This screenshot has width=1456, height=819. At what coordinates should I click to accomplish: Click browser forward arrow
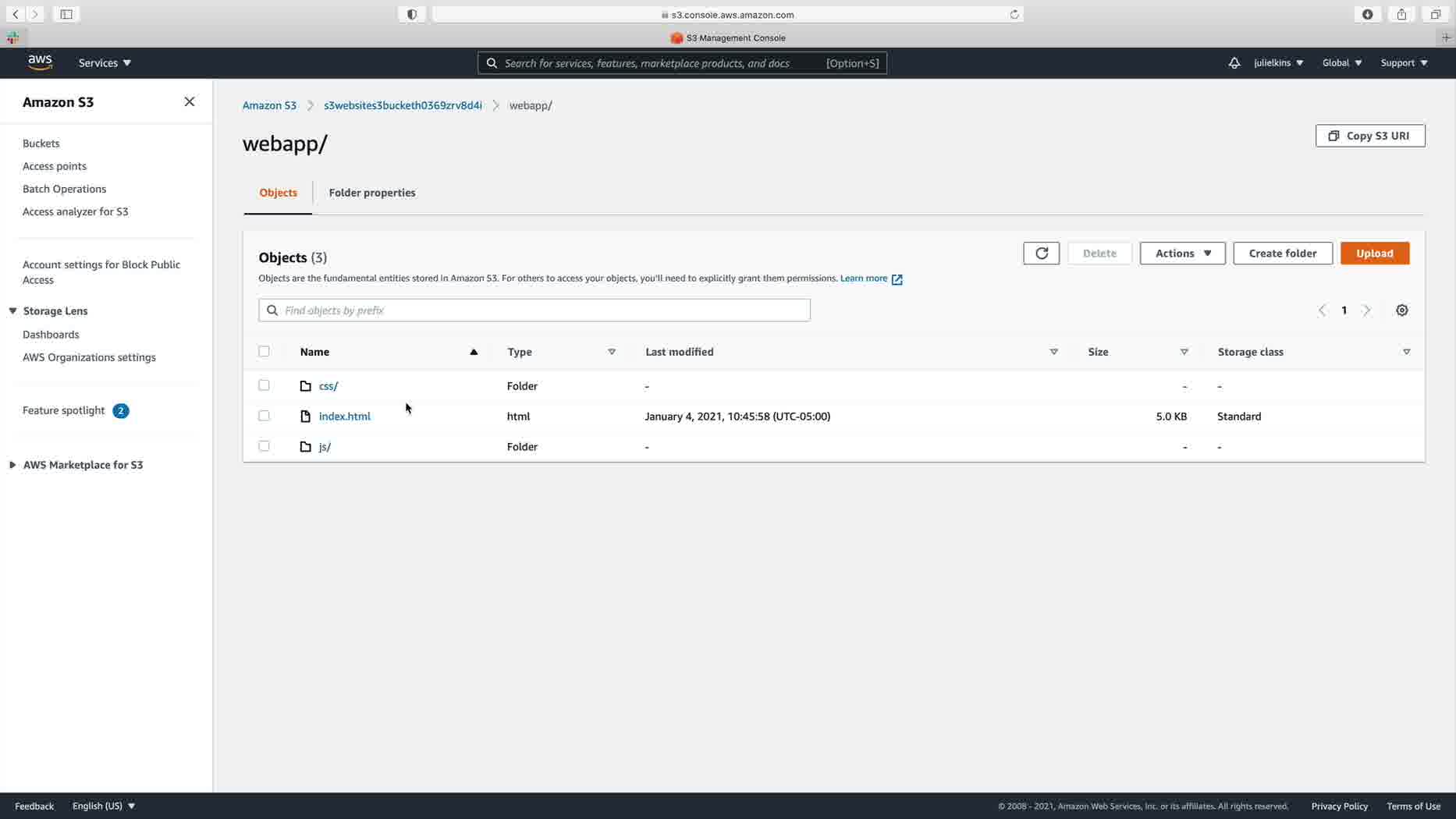(x=35, y=14)
